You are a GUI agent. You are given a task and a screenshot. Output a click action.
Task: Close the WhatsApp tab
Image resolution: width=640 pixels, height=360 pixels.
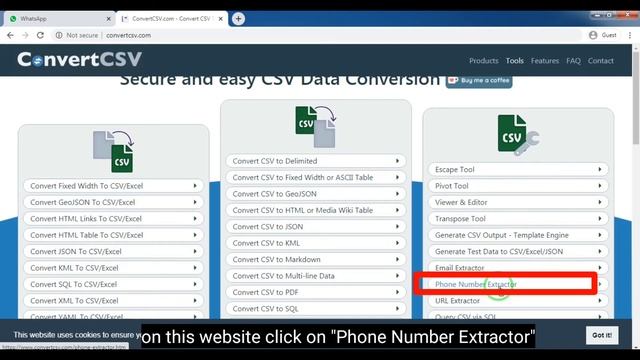pyautogui.click(x=109, y=19)
